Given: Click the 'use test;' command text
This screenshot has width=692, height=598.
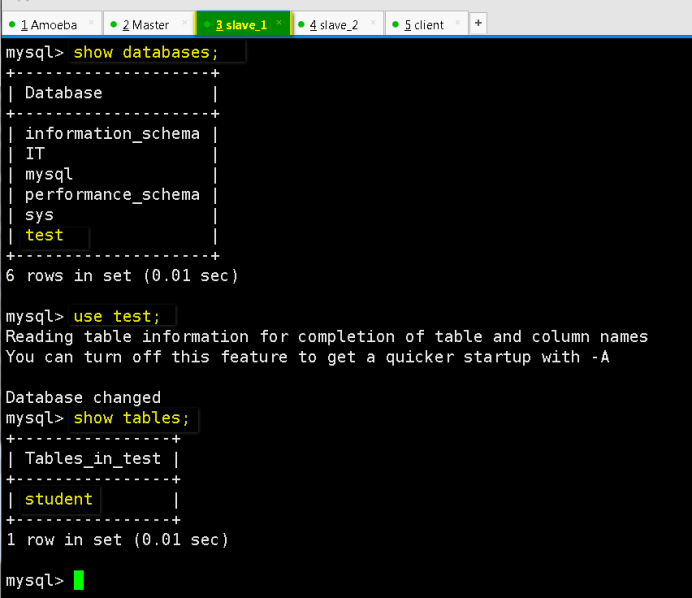Looking at the screenshot, I should [117, 316].
